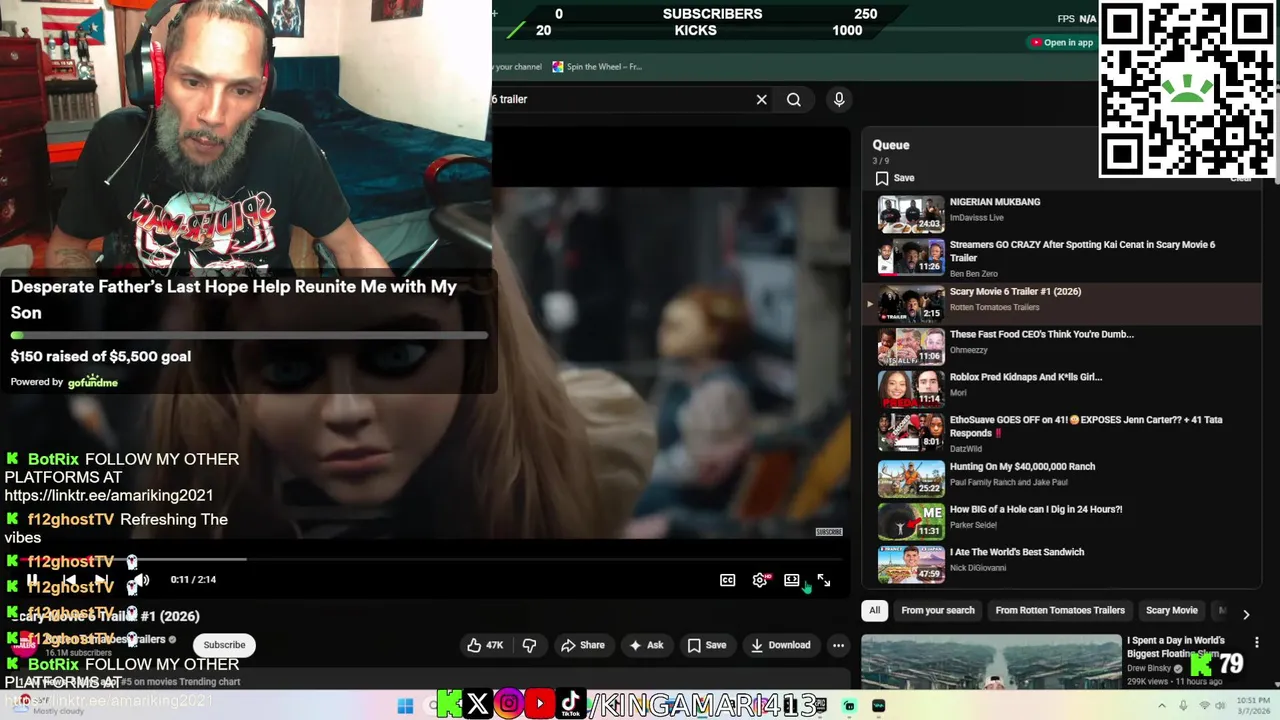Play Hunting On My $40,000,000 Ranch thumbnail
This screenshot has height=720, width=1280.
(x=911, y=479)
